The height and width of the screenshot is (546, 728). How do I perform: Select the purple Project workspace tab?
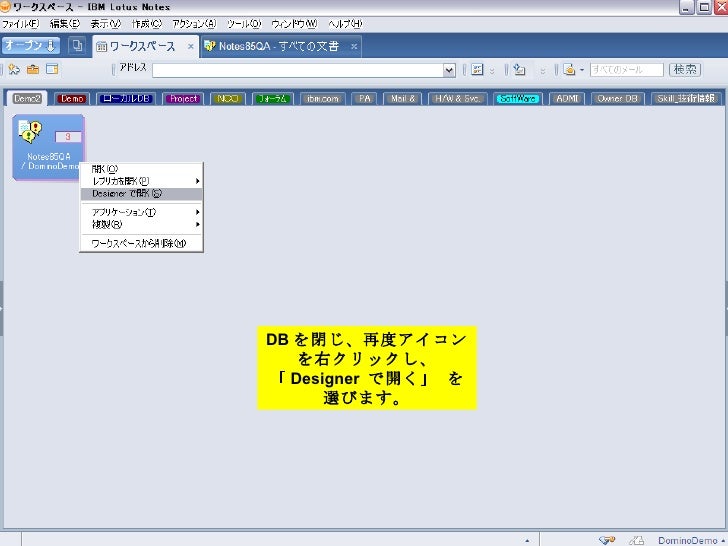click(183, 98)
